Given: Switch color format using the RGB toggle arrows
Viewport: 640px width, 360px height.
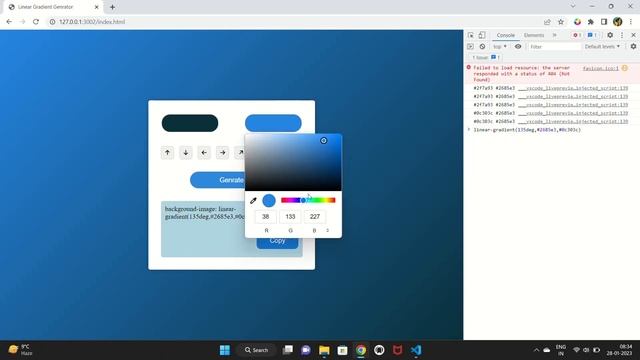Looking at the screenshot, I should pyautogui.click(x=327, y=231).
